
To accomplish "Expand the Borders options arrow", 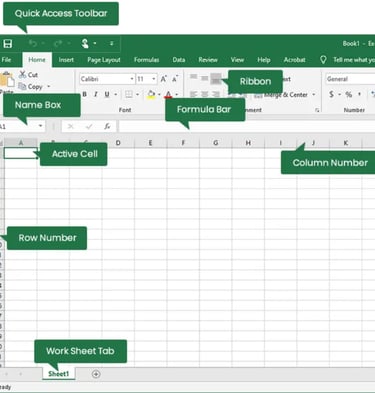I will pyautogui.click(x=137, y=94).
